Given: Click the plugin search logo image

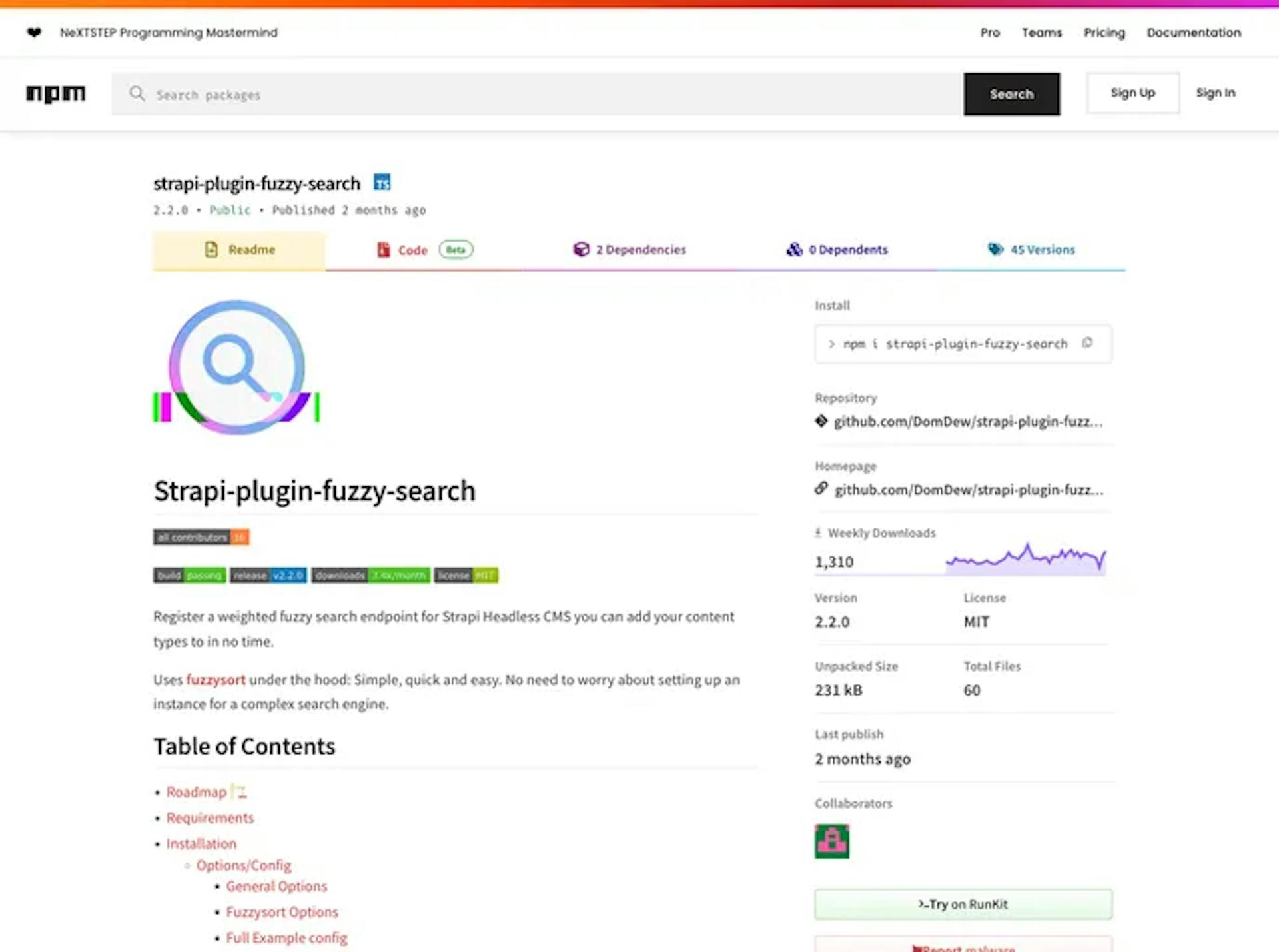Looking at the screenshot, I should point(236,367).
